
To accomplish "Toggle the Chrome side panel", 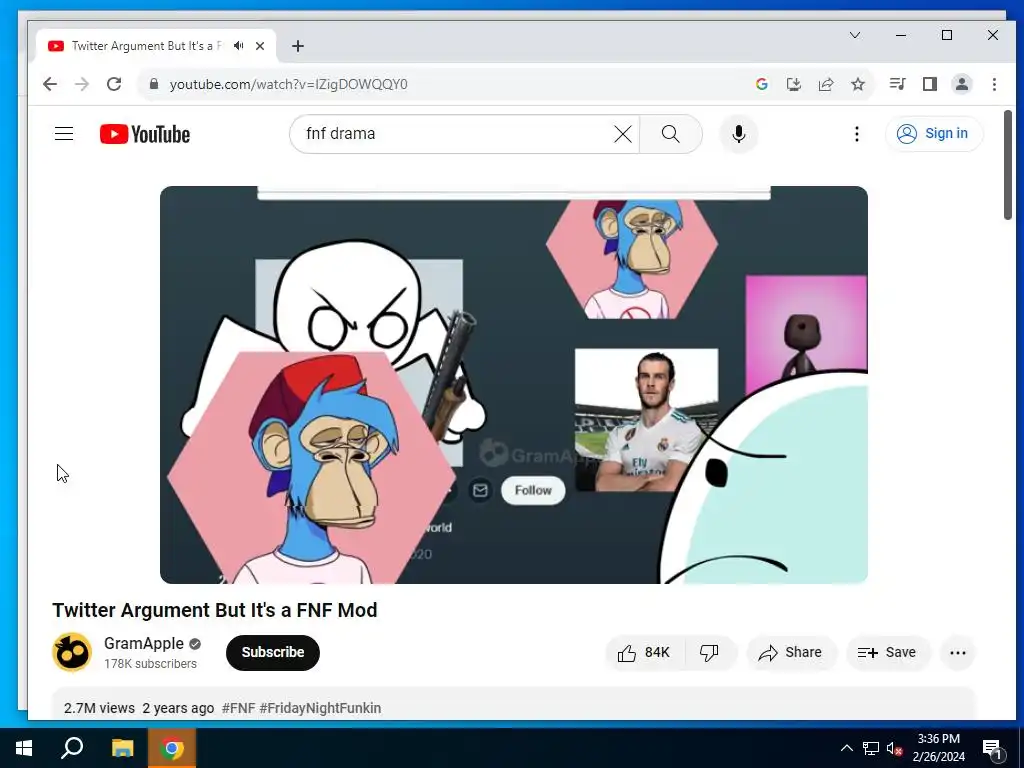I will point(930,84).
